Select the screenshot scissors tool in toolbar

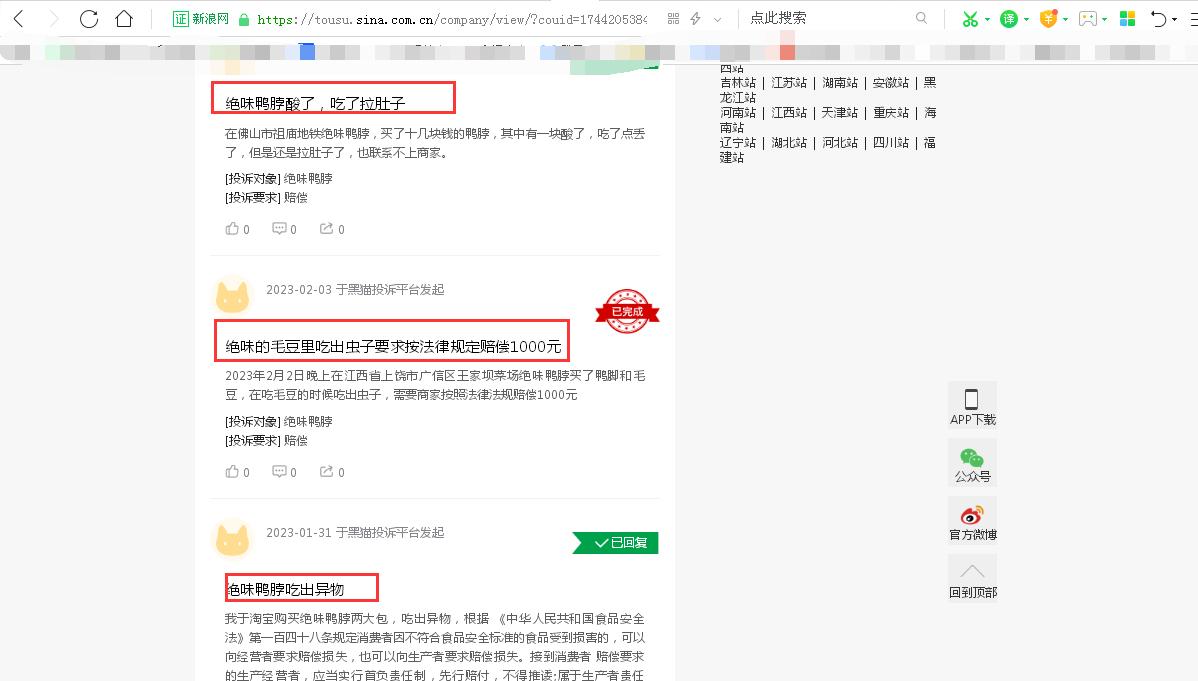tap(970, 18)
